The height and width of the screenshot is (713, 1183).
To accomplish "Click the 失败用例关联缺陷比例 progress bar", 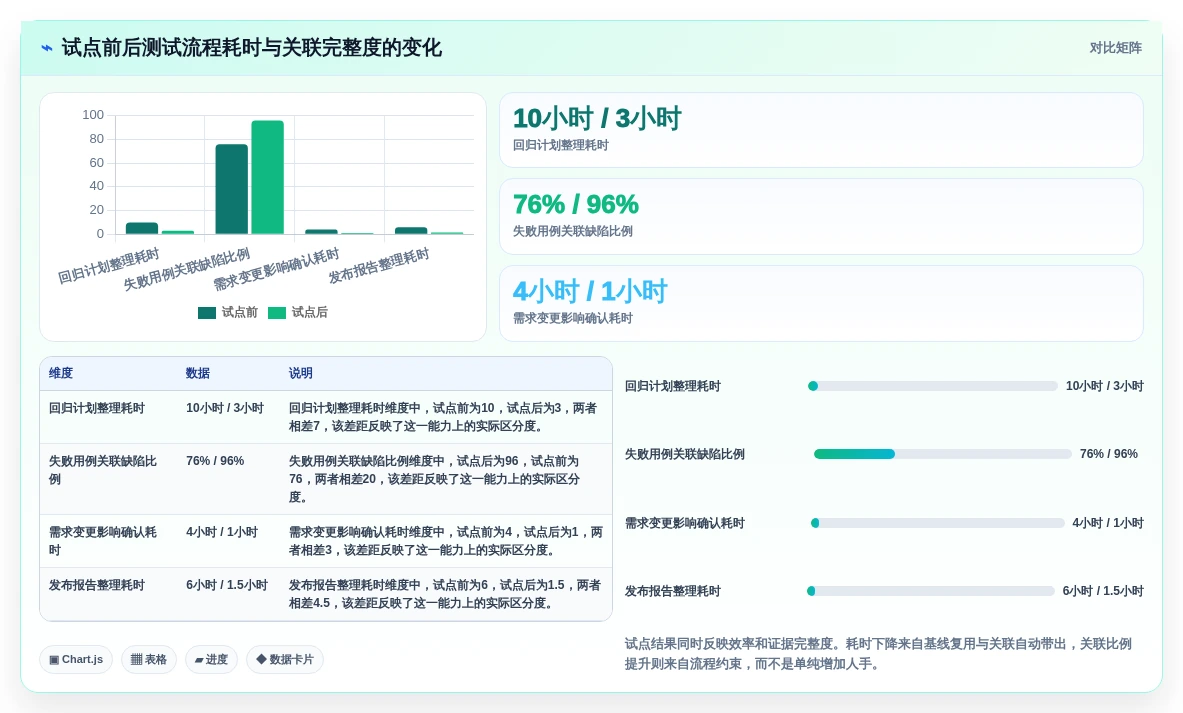I will [942, 454].
